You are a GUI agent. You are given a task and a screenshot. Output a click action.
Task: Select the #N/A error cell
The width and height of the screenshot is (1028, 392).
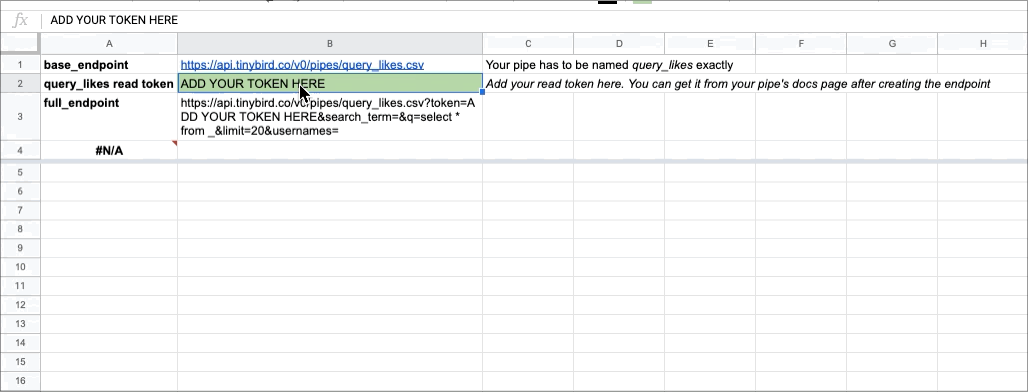109,151
